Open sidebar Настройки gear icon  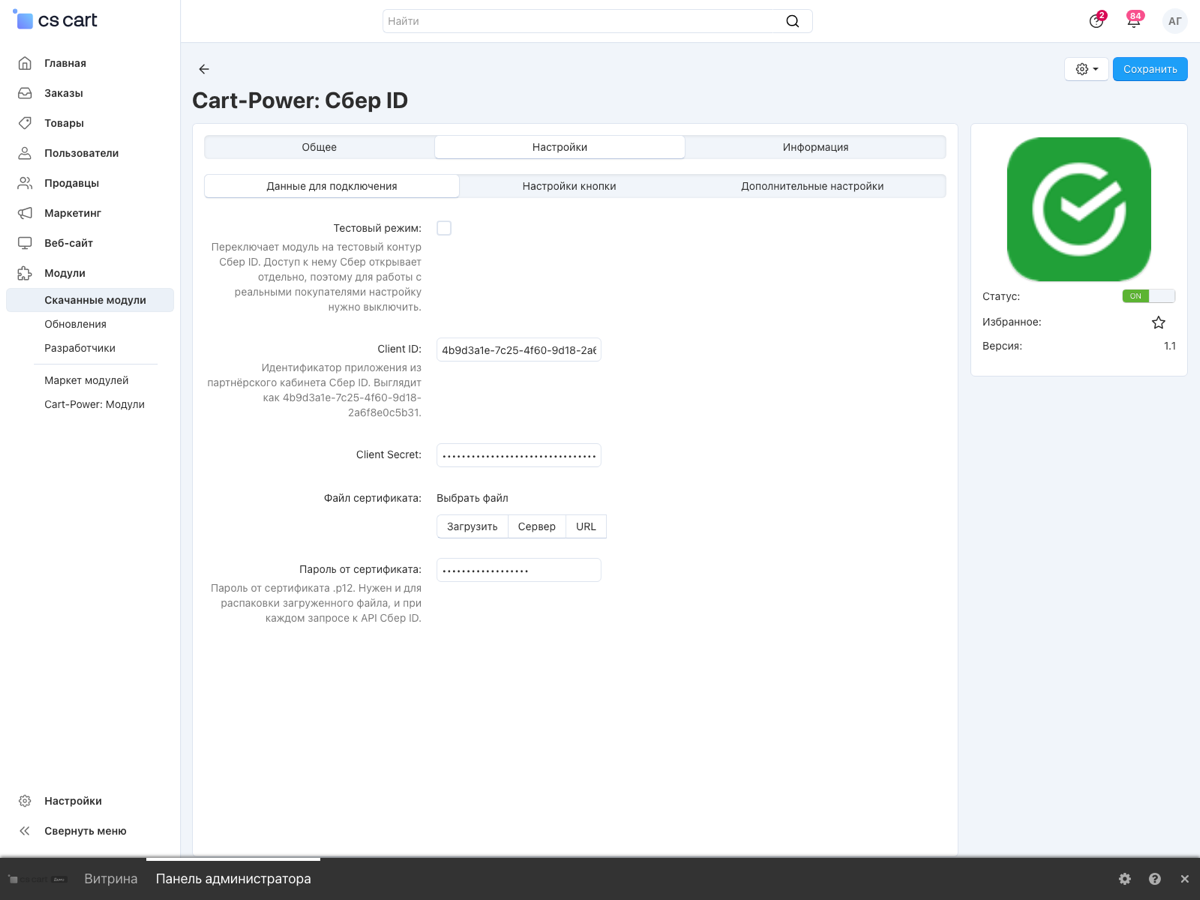click(x=25, y=801)
